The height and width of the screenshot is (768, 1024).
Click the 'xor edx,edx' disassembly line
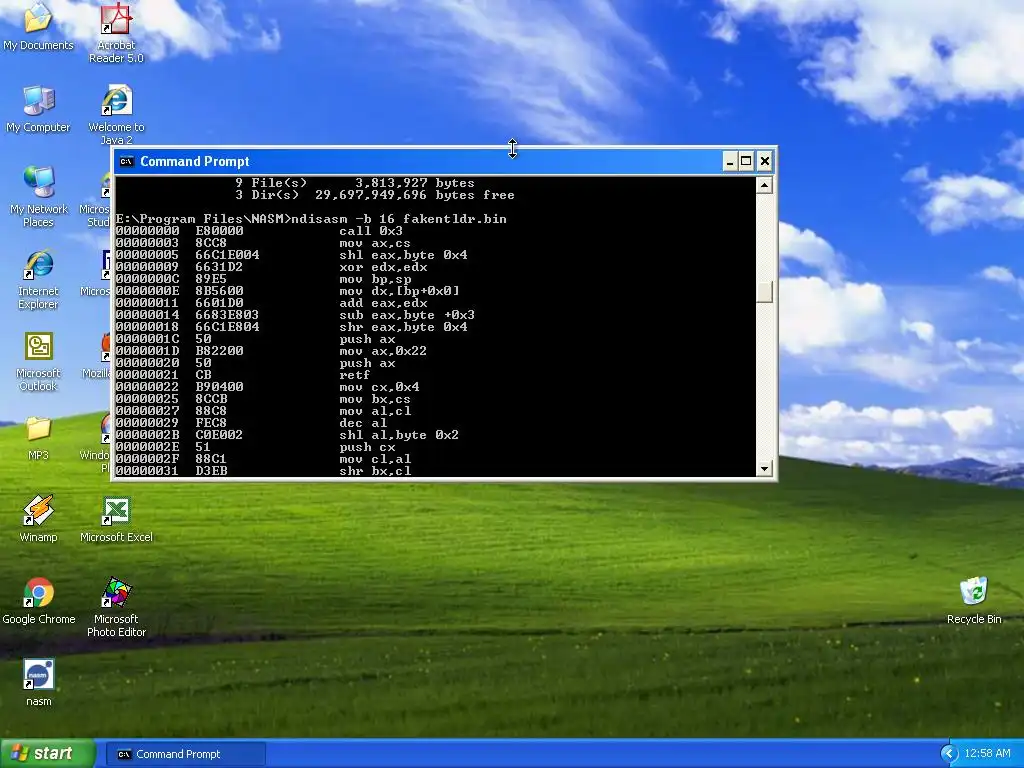272,267
